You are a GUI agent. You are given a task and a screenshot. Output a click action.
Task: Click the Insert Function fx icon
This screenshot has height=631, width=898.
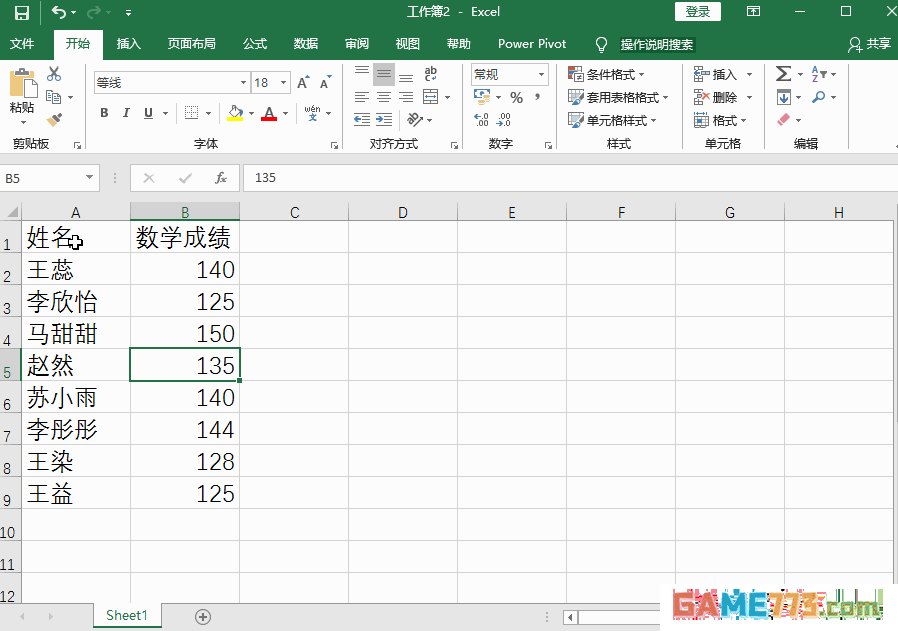(221, 178)
